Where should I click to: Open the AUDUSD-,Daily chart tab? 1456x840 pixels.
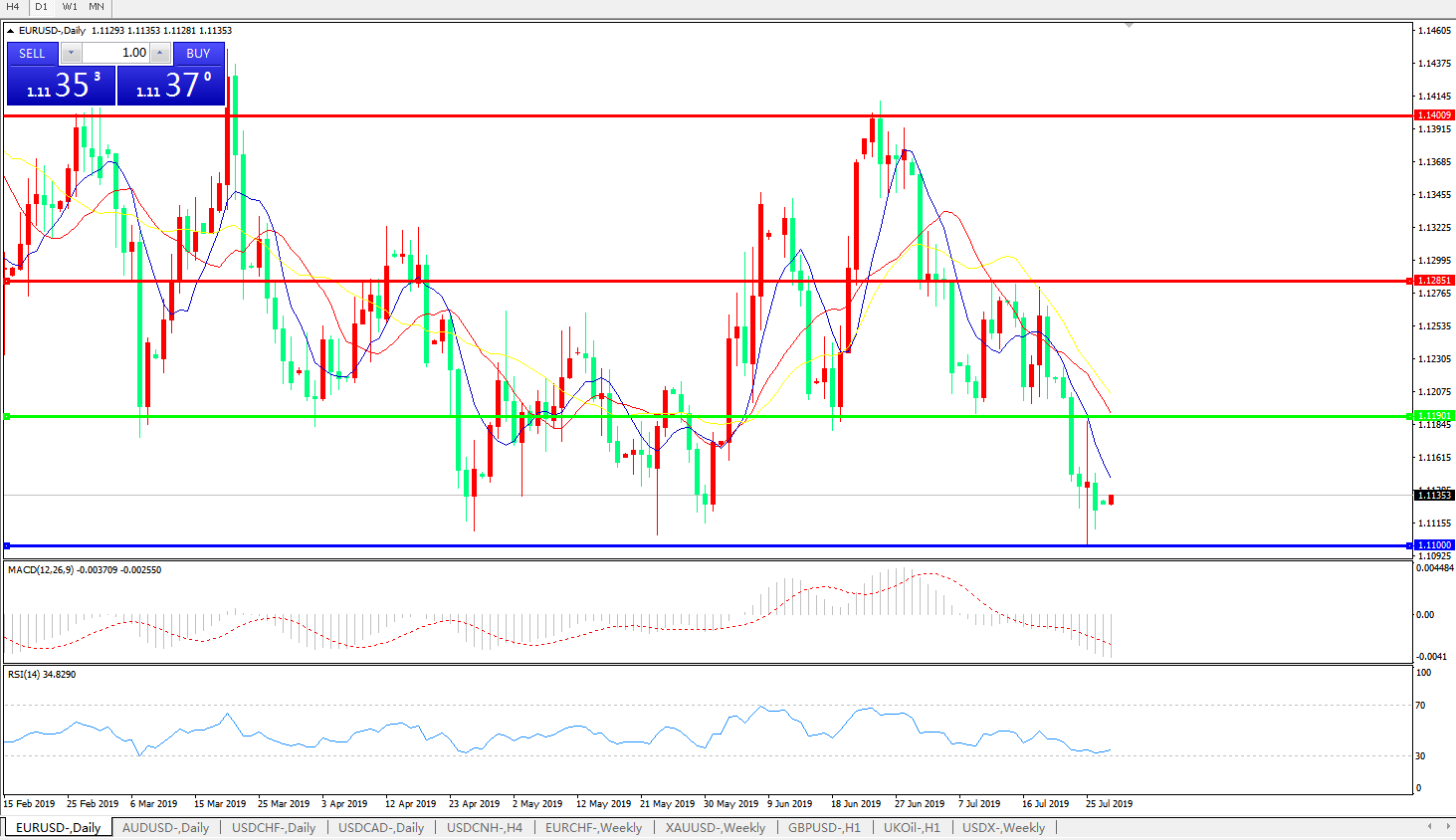pos(165,828)
